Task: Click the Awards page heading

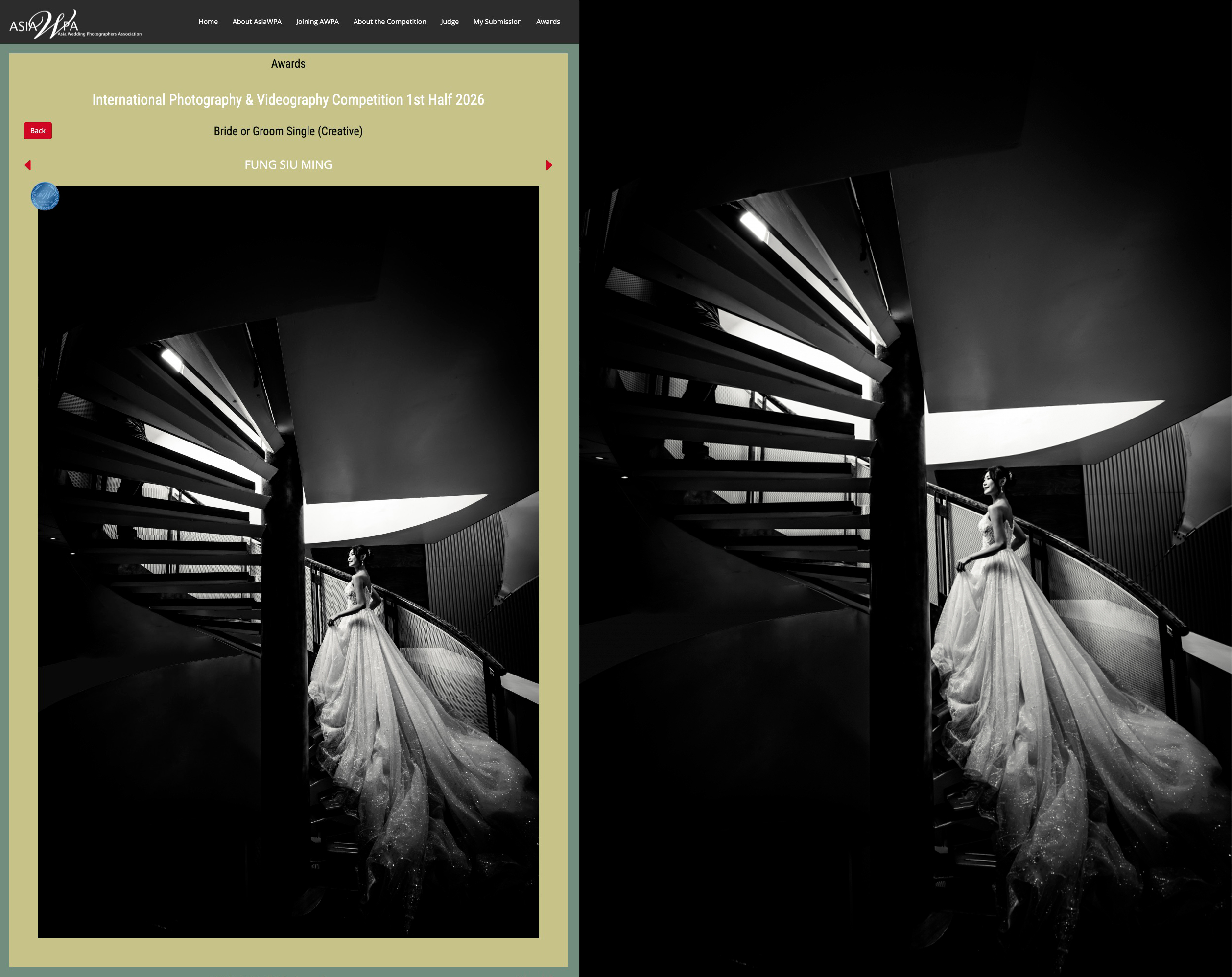Action: click(x=288, y=64)
